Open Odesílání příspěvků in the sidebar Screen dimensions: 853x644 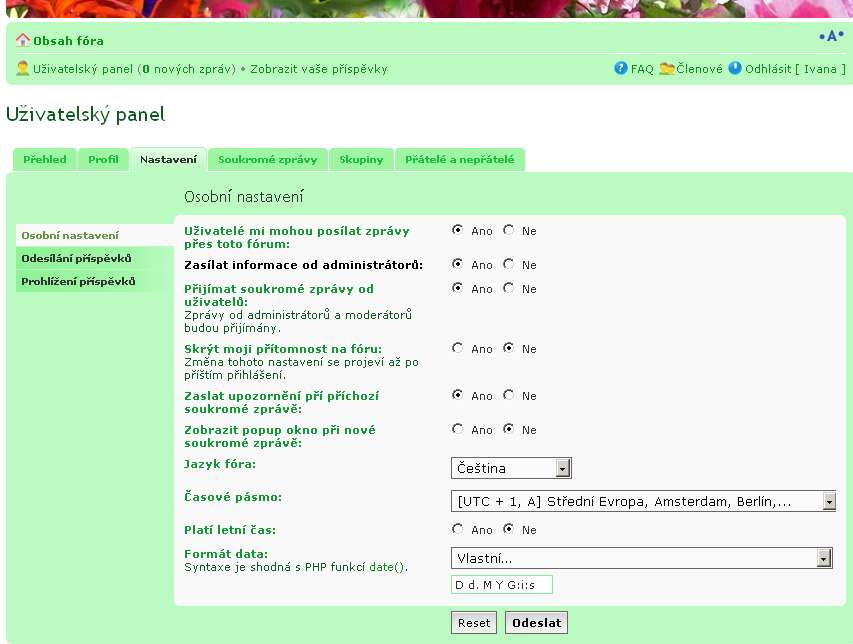tap(77, 258)
